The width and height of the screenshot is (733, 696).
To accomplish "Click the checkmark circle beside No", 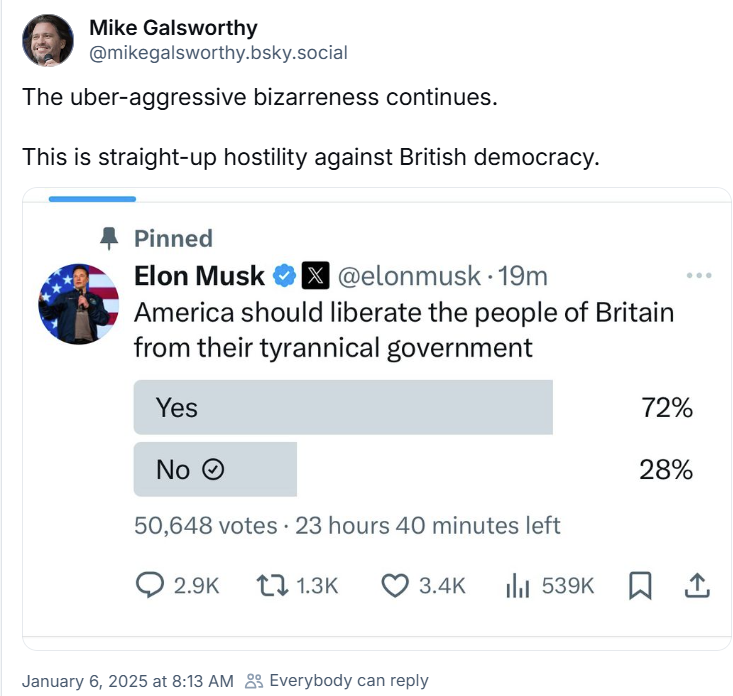I will (x=212, y=469).
